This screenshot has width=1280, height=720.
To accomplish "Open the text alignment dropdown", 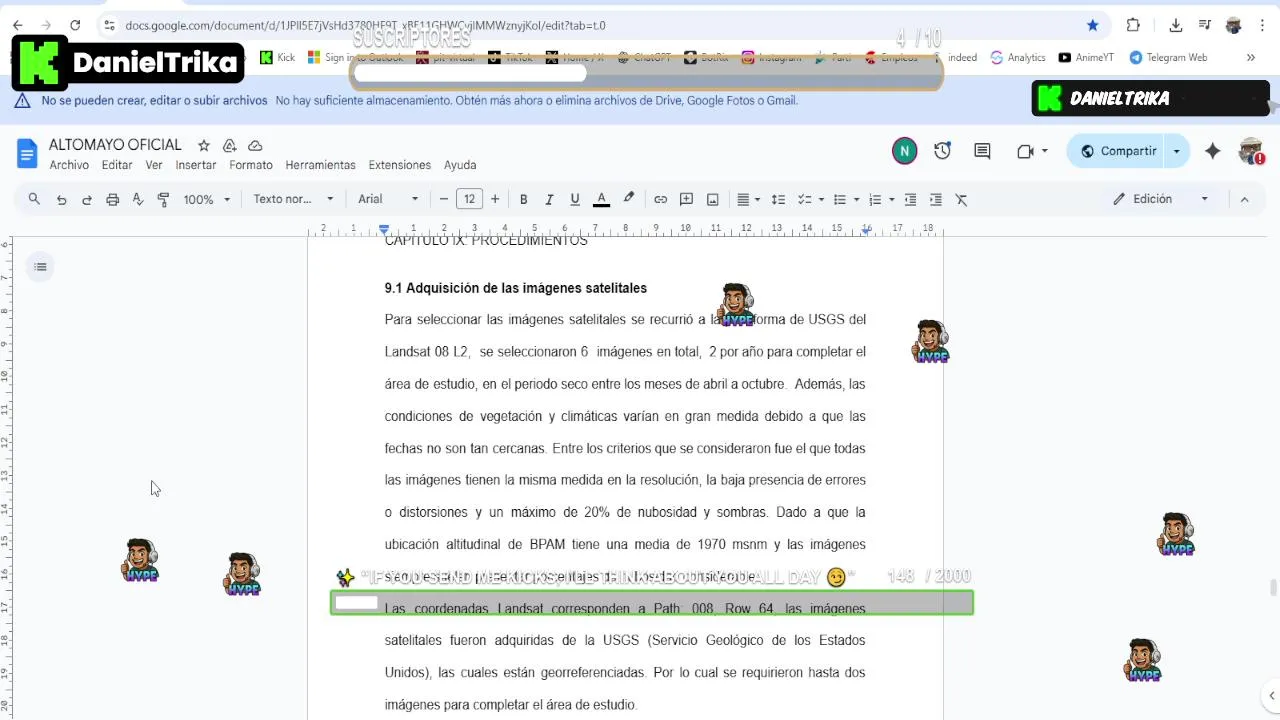I will pos(748,199).
